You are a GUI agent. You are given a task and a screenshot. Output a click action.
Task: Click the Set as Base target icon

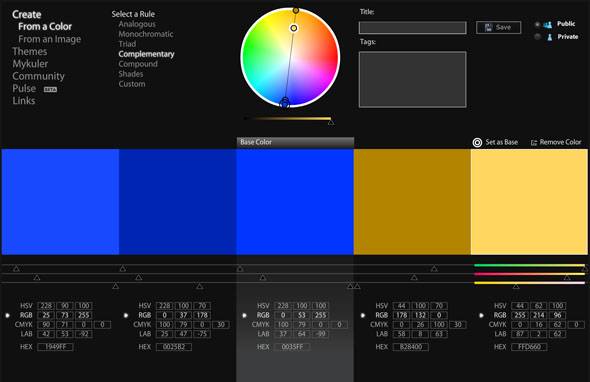(x=477, y=142)
